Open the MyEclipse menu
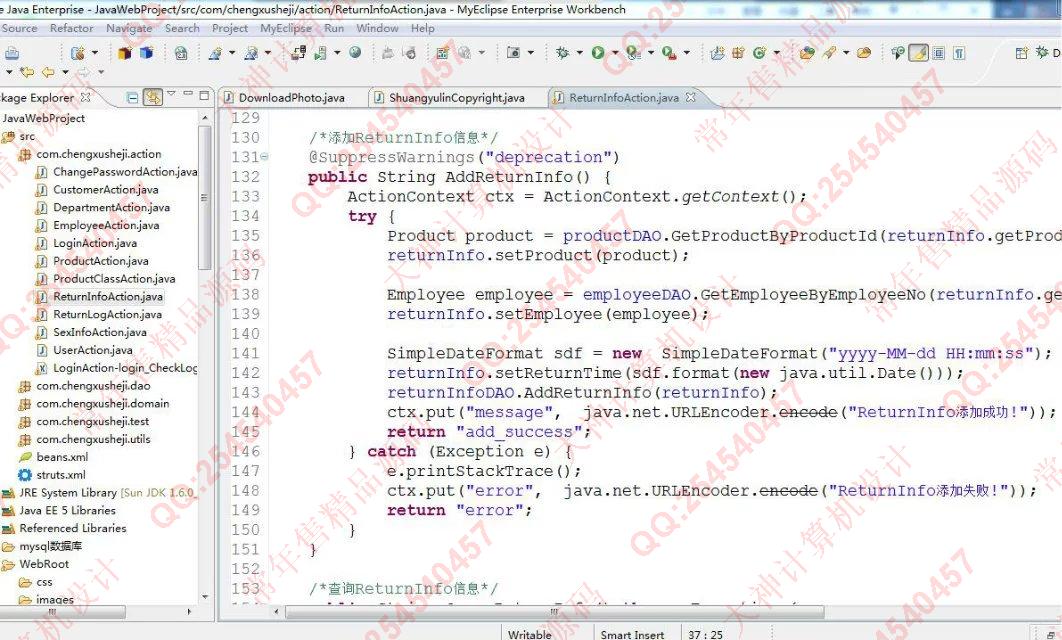This screenshot has width=1062, height=640. (x=286, y=28)
